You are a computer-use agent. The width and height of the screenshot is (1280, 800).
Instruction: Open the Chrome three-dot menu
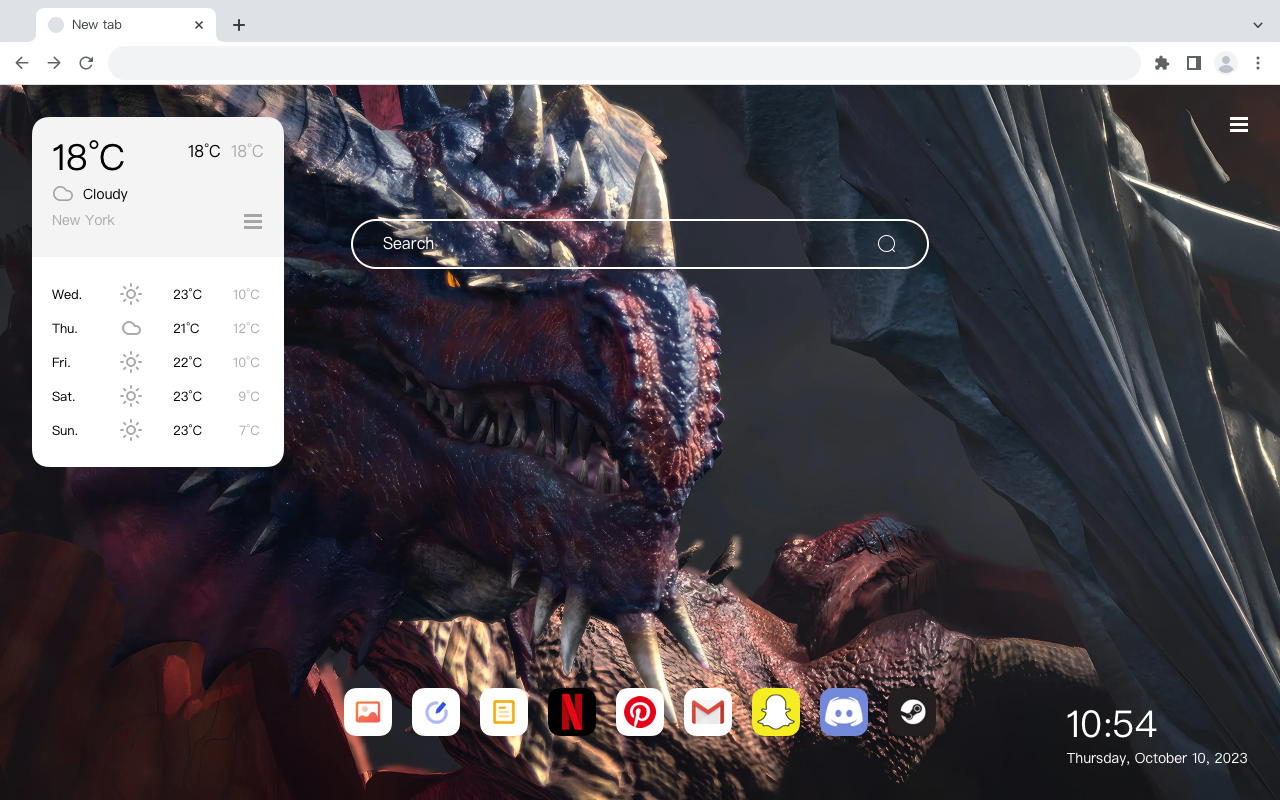[x=1258, y=63]
